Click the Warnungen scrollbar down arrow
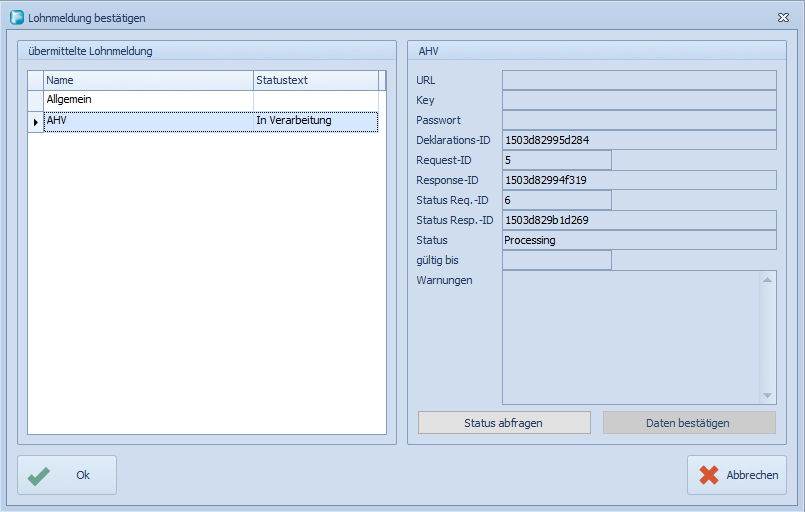Viewport: 805px width, 512px height. [x=768, y=396]
